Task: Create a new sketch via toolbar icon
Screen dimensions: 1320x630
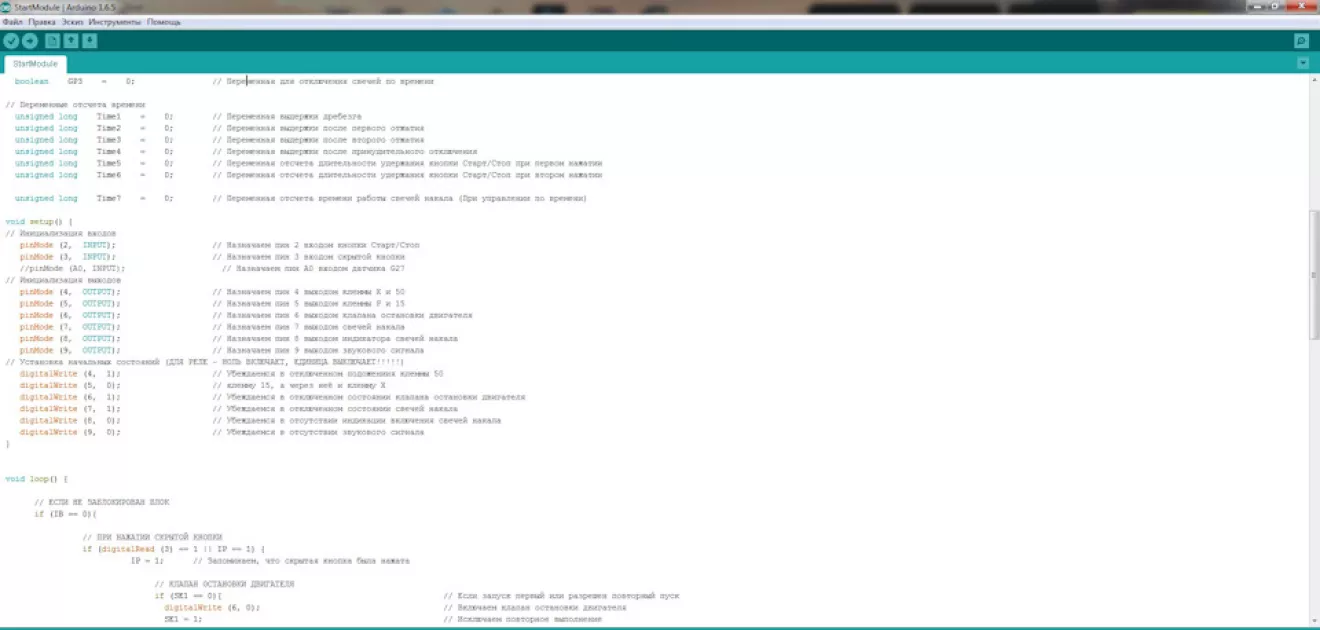Action: click(x=53, y=41)
